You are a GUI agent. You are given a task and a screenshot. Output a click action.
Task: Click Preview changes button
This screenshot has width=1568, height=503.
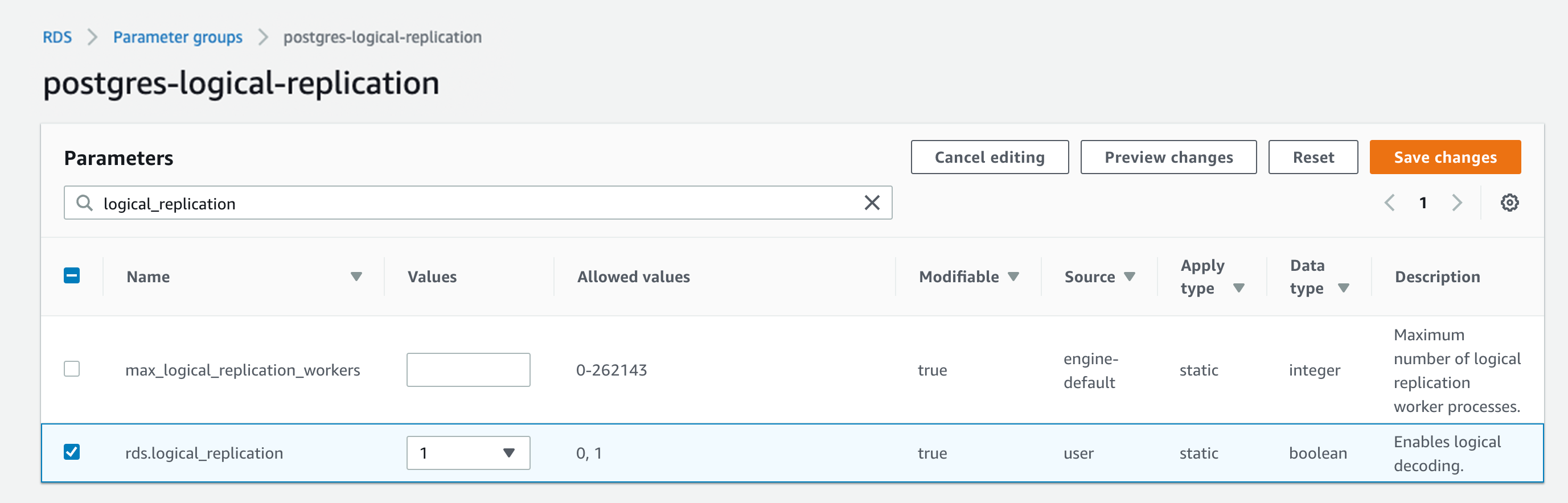(x=1168, y=157)
